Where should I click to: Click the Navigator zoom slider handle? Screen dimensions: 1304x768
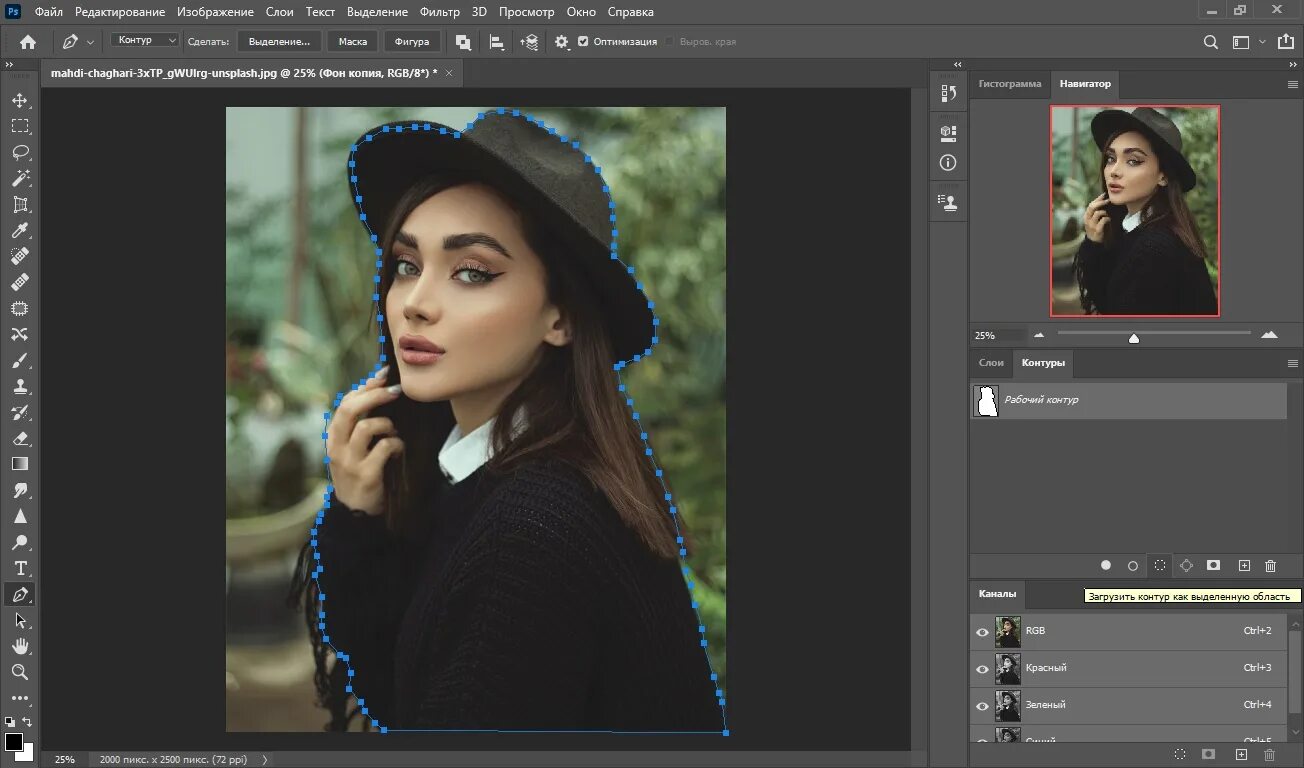(x=1133, y=337)
